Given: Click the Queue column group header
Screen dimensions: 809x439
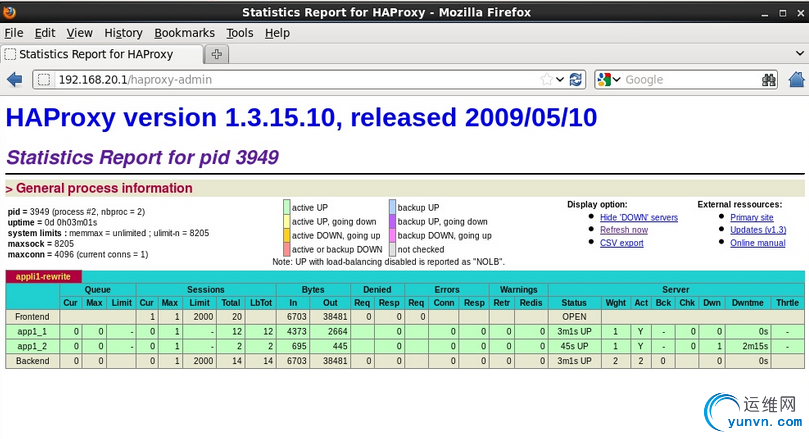Looking at the screenshot, I should click(x=98, y=289).
